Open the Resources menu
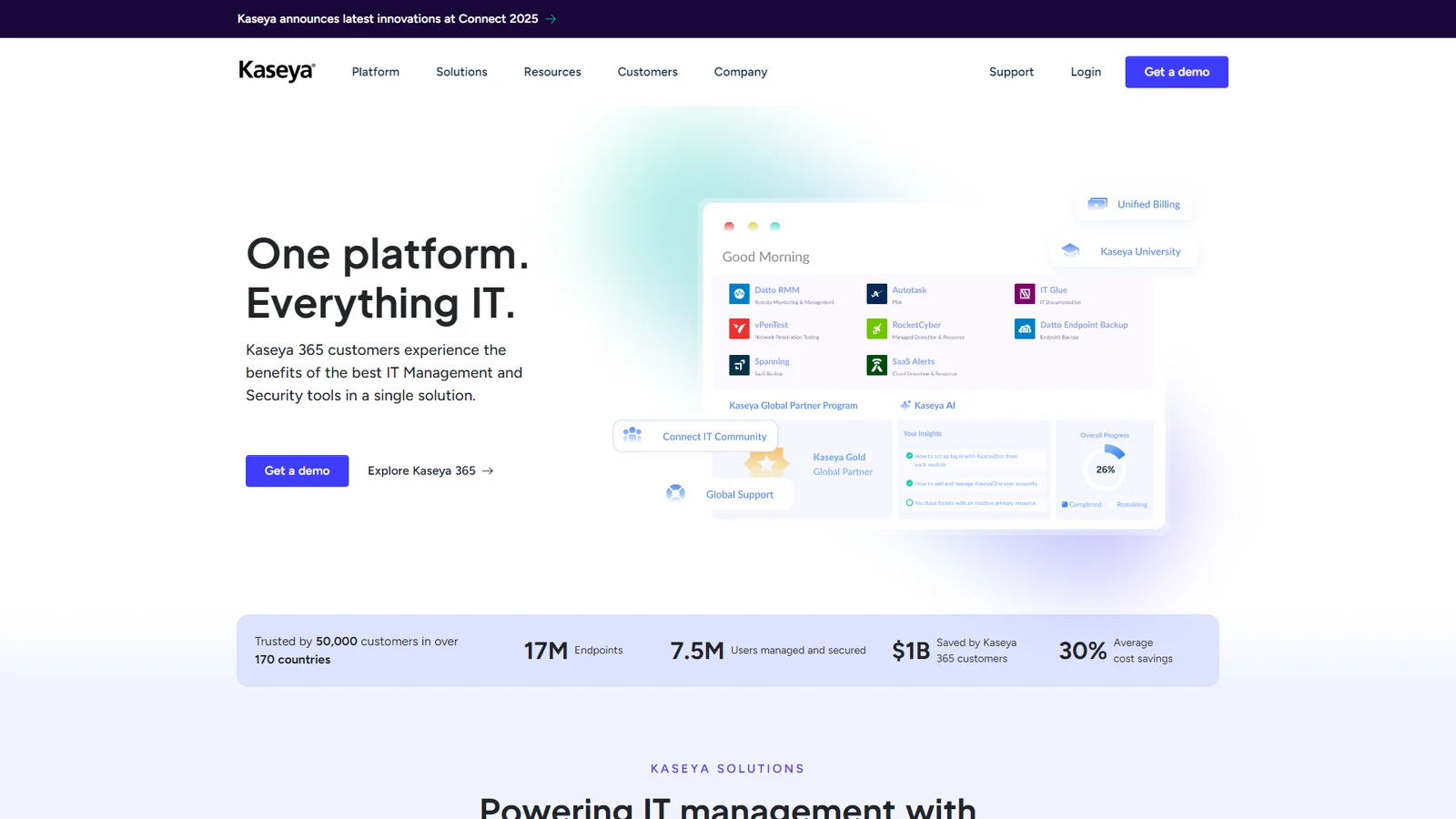 coord(552,72)
